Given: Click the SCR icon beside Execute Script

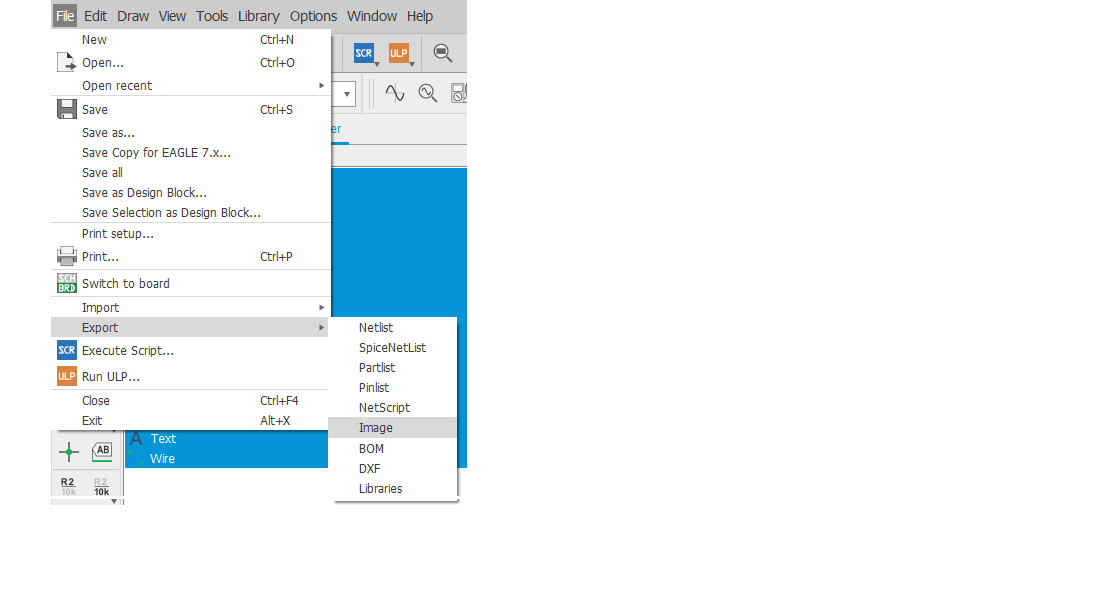Looking at the screenshot, I should (x=67, y=350).
